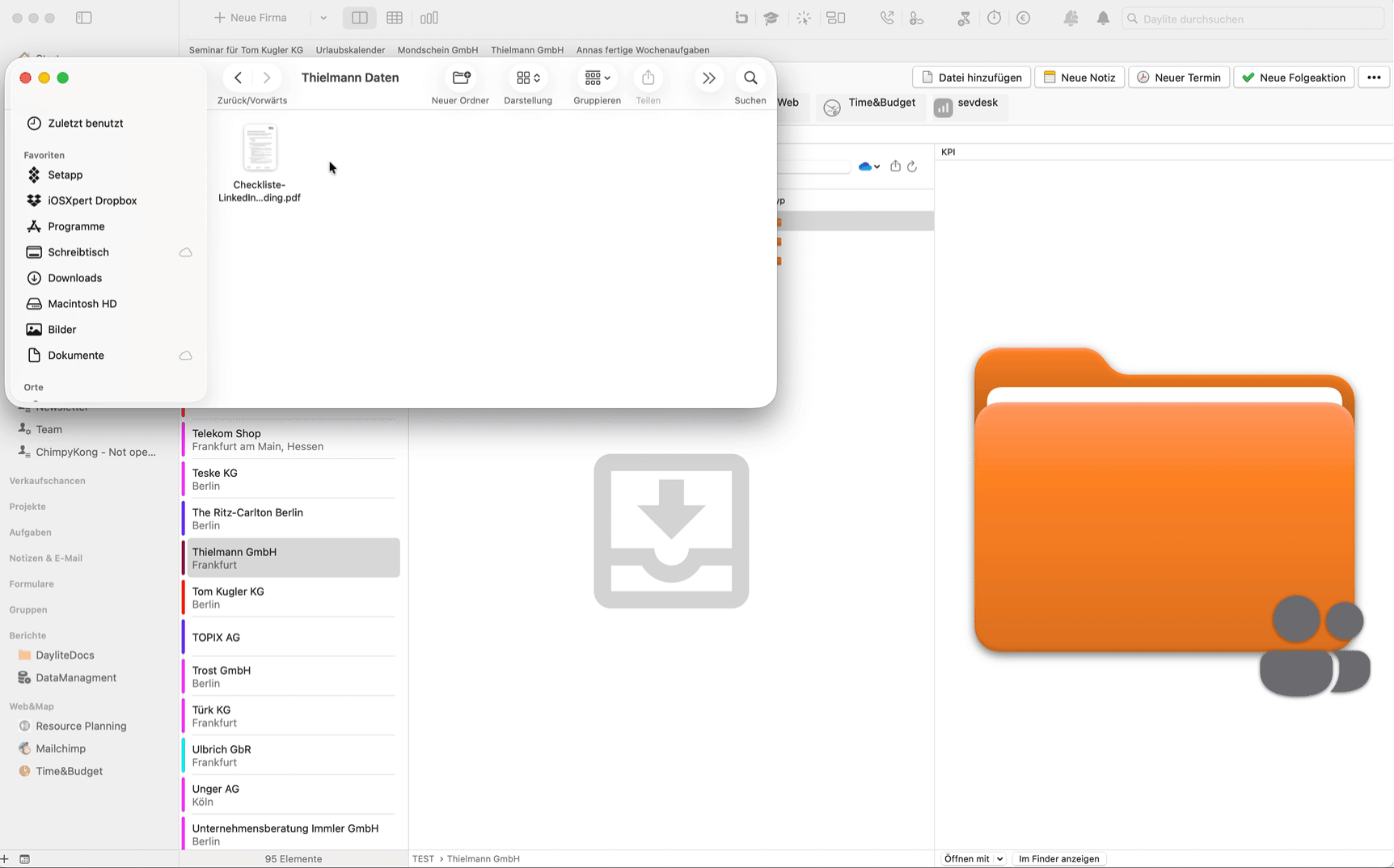Create a new folder via Neuer Ordner
Image resolution: width=1394 pixels, height=868 pixels.
click(461, 78)
